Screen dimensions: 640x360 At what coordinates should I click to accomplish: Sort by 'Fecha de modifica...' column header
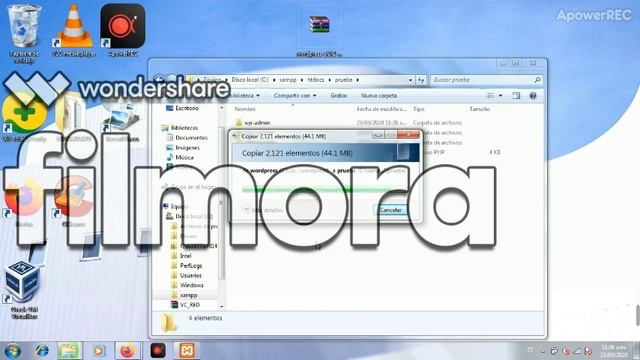[x=381, y=109]
